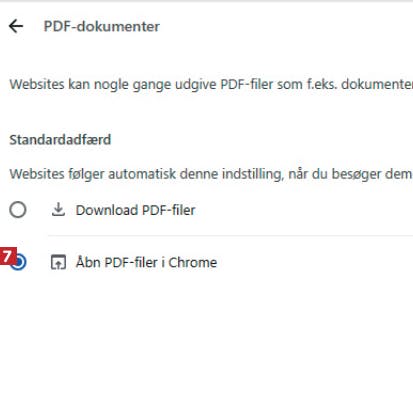The height and width of the screenshot is (398, 413).
Task: Click the Standardadfærd section heading
Action: [x=60, y=140]
